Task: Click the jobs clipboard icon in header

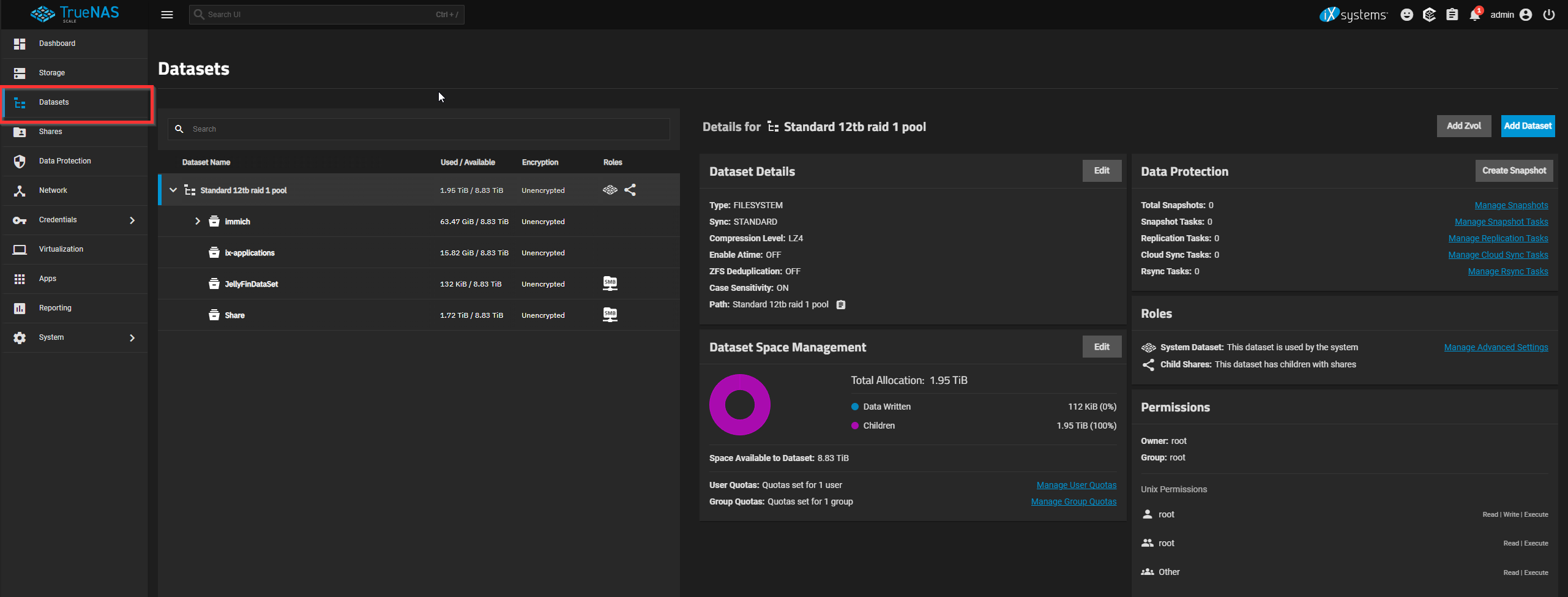Action: 1452,15
